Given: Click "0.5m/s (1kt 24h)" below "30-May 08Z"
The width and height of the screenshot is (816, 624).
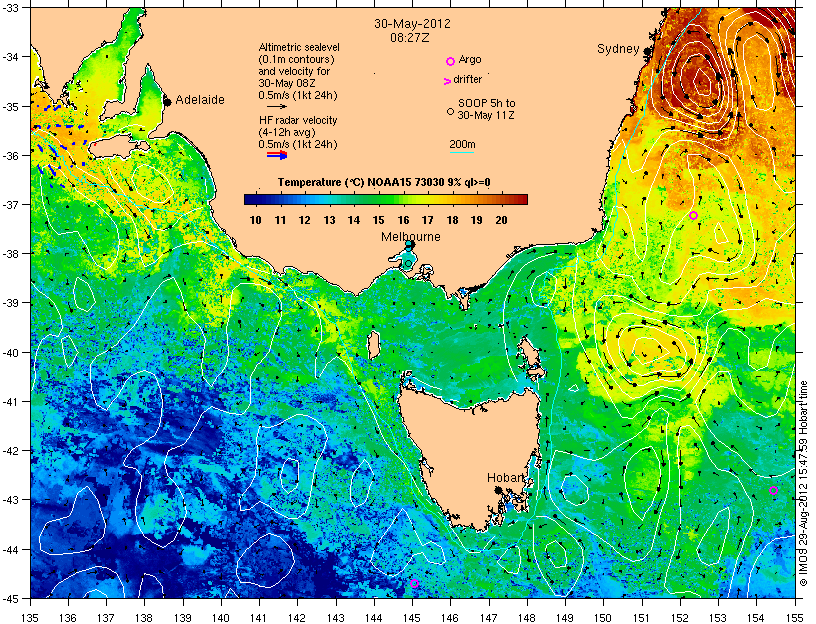Looking at the screenshot, I should (x=298, y=95).
